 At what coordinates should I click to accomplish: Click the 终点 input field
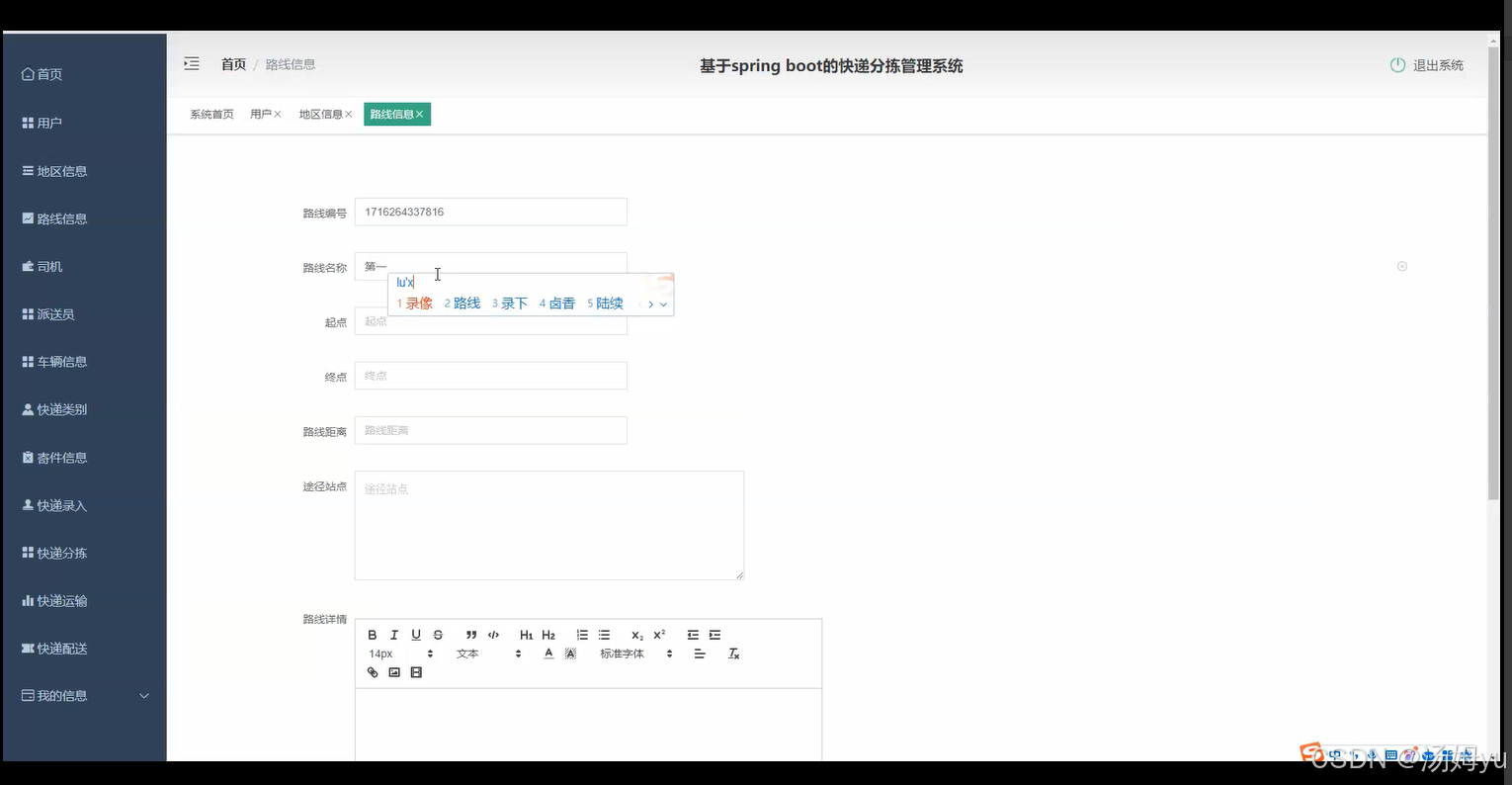click(x=491, y=376)
